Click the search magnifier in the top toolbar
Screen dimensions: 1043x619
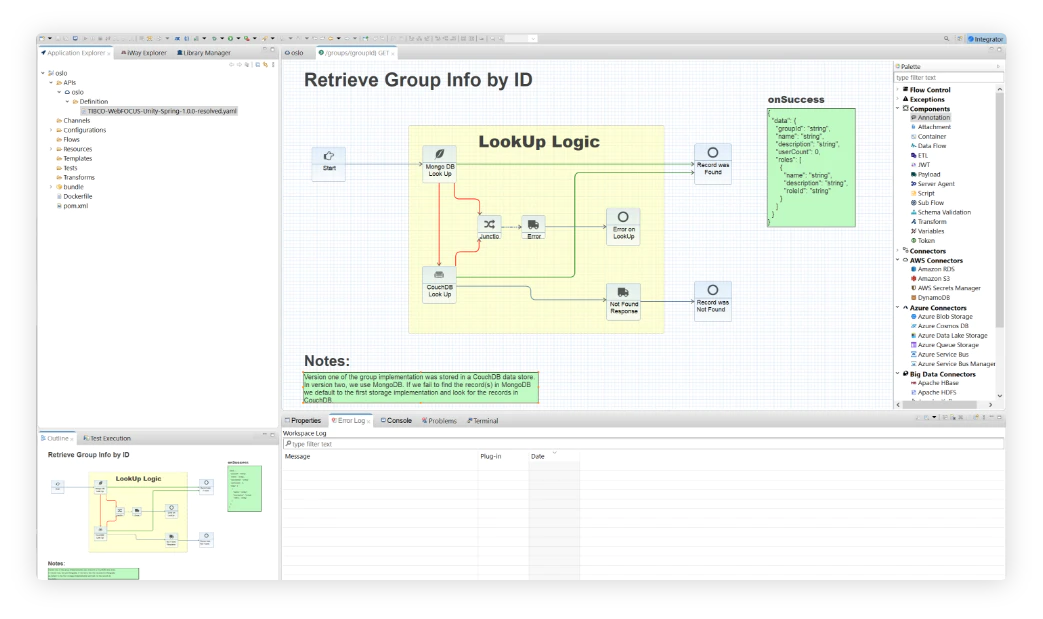tap(947, 39)
